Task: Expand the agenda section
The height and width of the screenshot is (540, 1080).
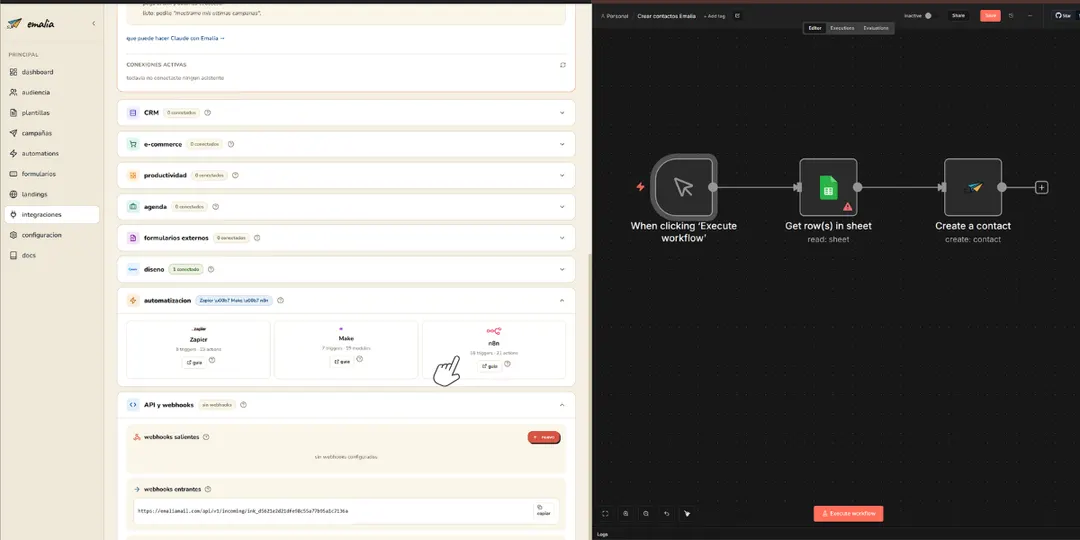Action: point(562,207)
